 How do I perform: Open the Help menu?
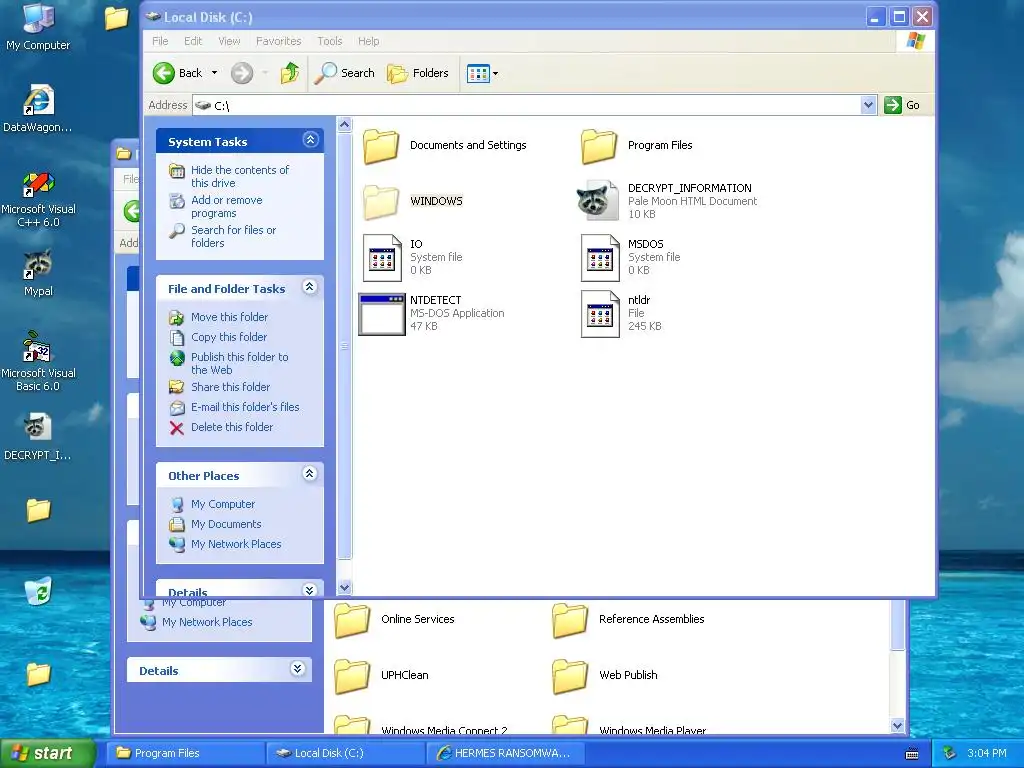tap(368, 41)
